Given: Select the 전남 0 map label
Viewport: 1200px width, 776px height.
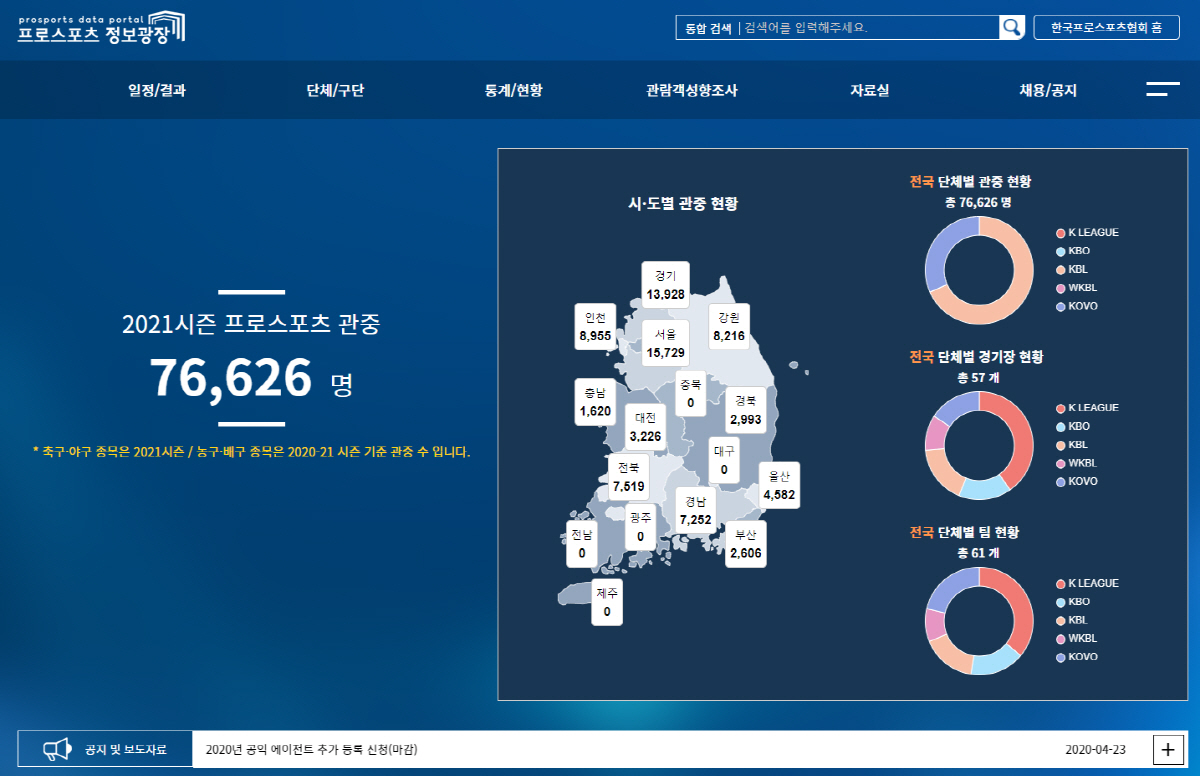Looking at the screenshot, I should 581,543.
